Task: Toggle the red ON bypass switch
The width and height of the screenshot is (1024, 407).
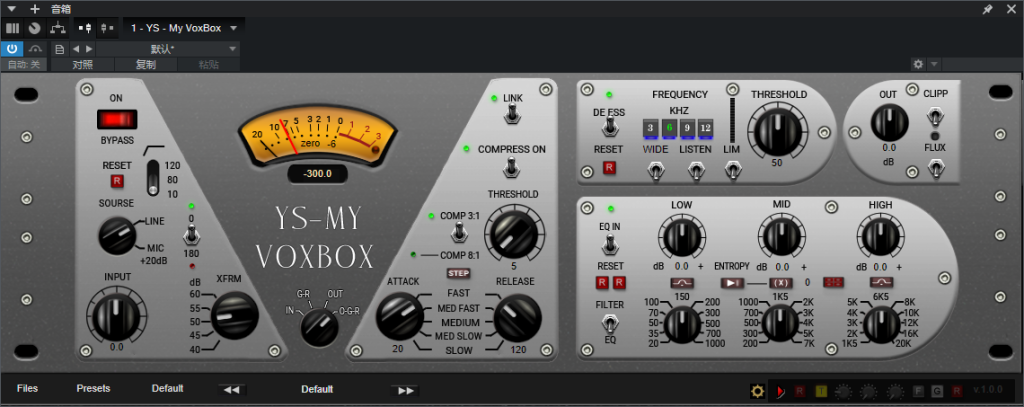Action: pyautogui.click(x=116, y=120)
